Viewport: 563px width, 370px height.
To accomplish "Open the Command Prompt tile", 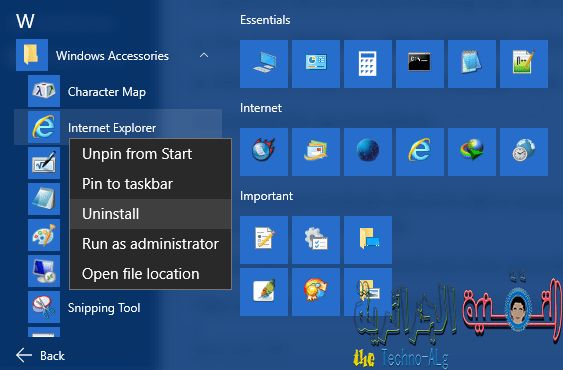I will (x=420, y=64).
